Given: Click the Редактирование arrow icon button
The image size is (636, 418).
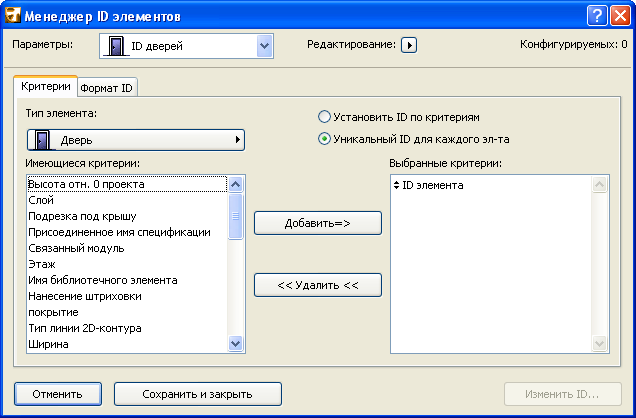Looking at the screenshot, I should [x=408, y=44].
